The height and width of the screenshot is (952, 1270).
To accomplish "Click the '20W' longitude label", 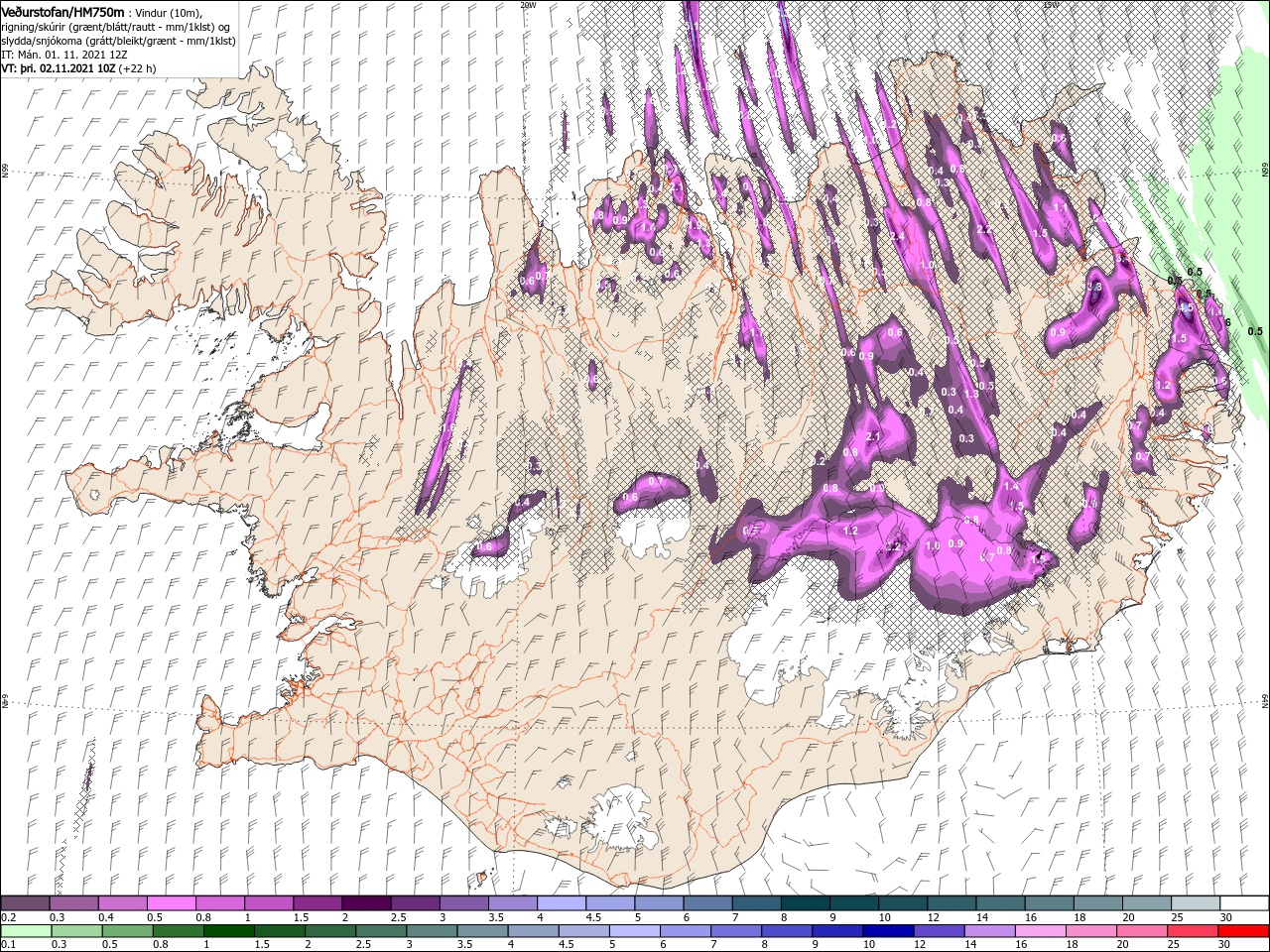I will click(528, 5).
